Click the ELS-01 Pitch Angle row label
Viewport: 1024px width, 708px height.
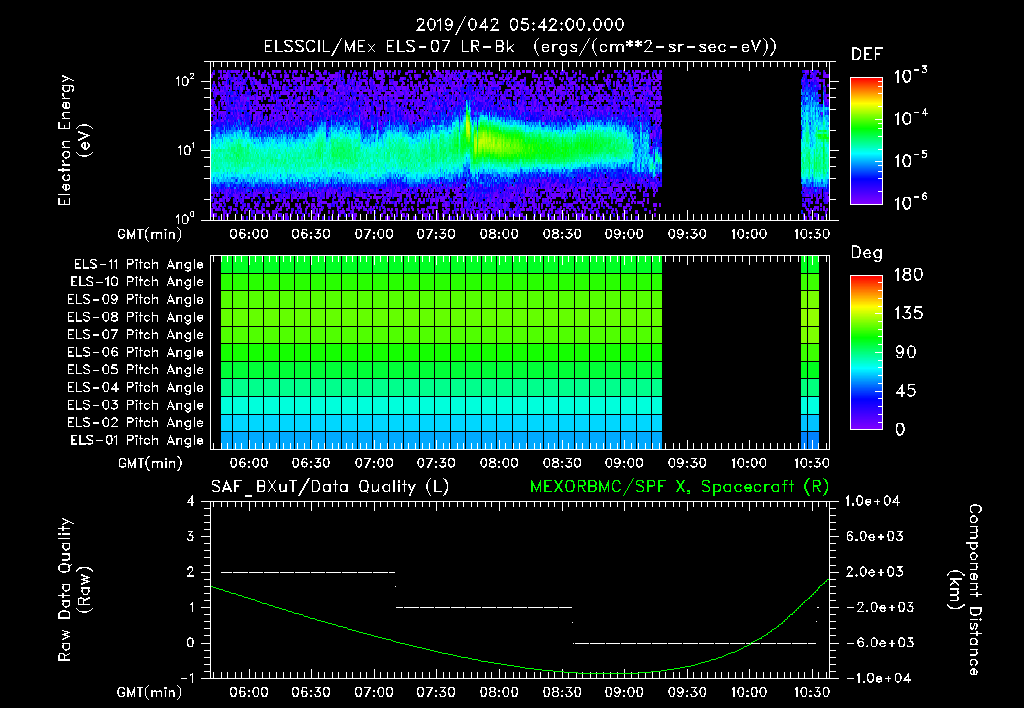click(x=137, y=440)
